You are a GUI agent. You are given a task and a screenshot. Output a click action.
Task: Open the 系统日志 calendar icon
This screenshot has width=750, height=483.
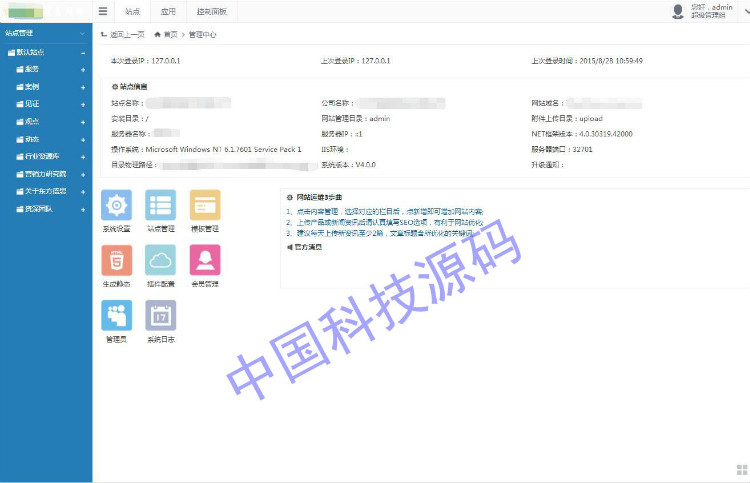pos(160,315)
